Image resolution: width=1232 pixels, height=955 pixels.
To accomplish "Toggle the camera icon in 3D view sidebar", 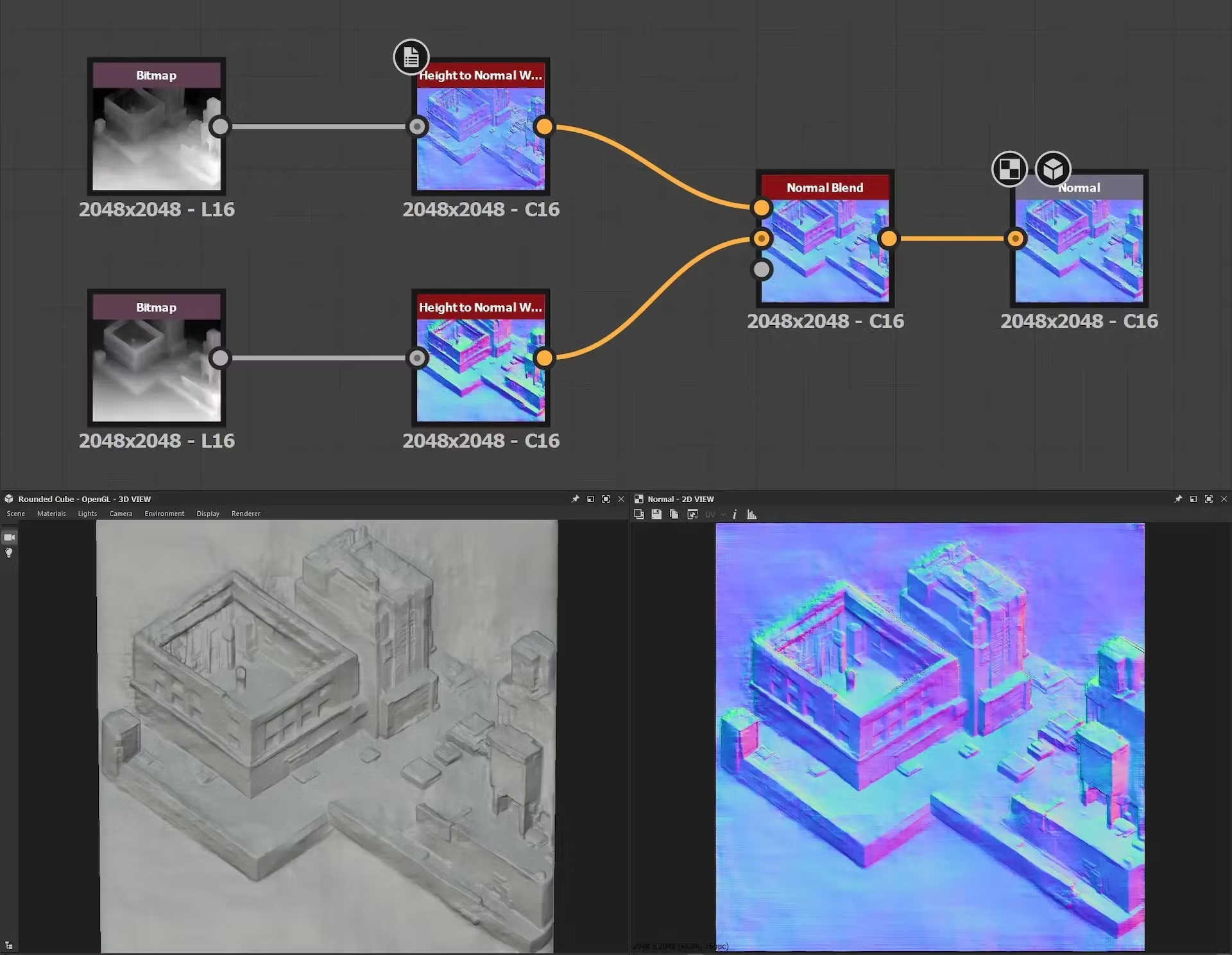I will [9, 537].
